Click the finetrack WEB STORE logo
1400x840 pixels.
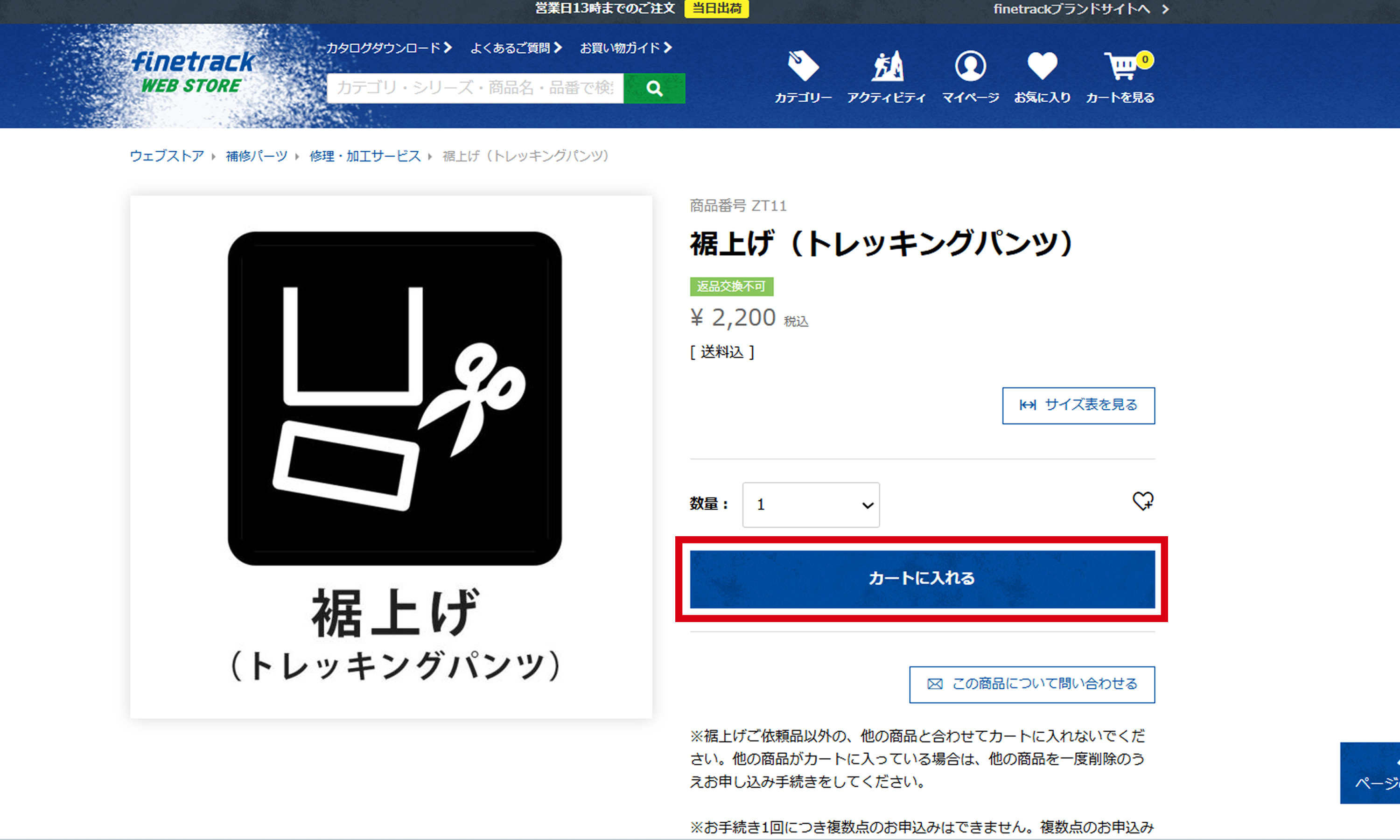click(x=192, y=72)
